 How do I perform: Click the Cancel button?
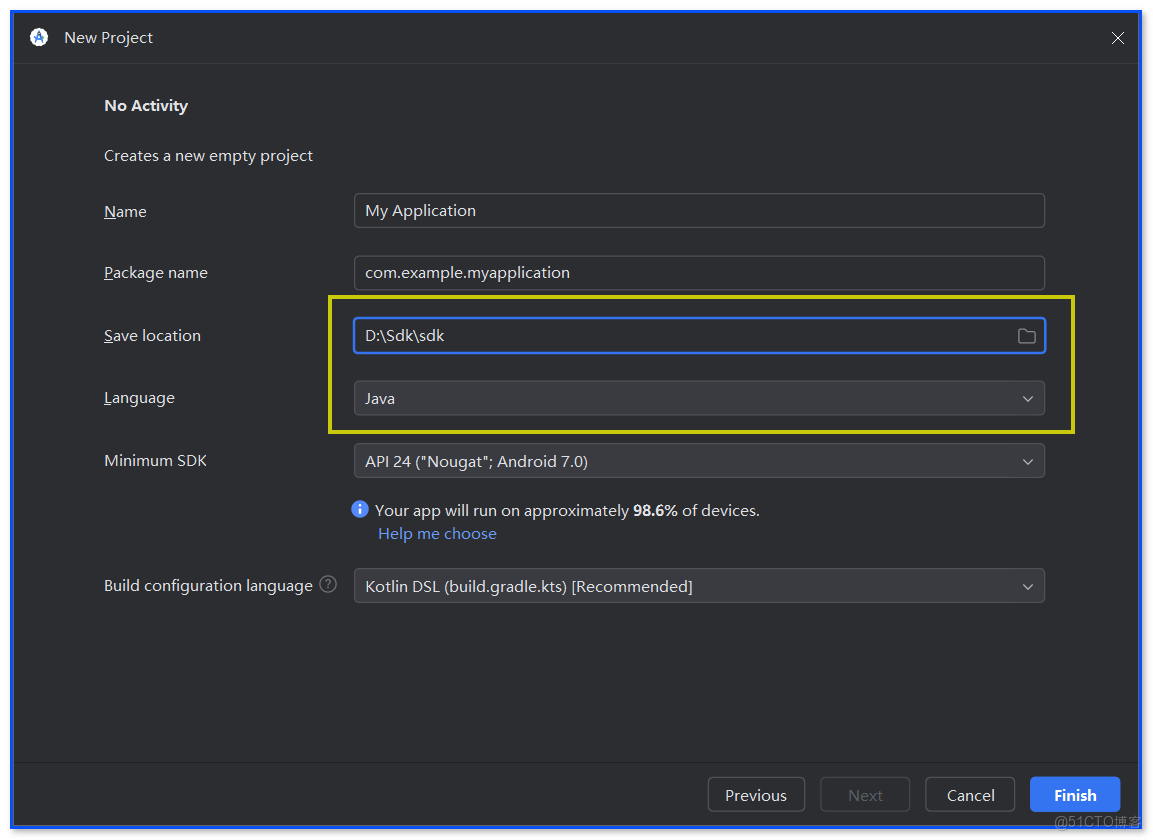click(969, 794)
